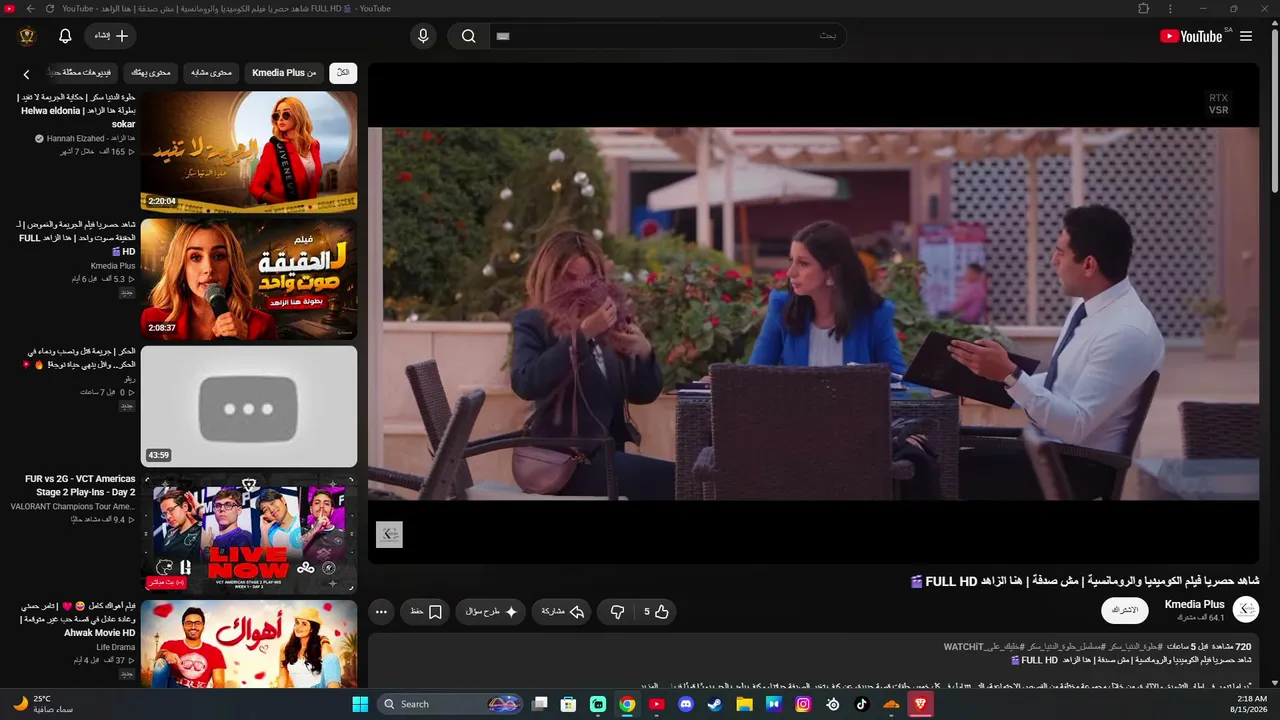Open the Kmedia Plus channel name link

click(x=1195, y=604)
